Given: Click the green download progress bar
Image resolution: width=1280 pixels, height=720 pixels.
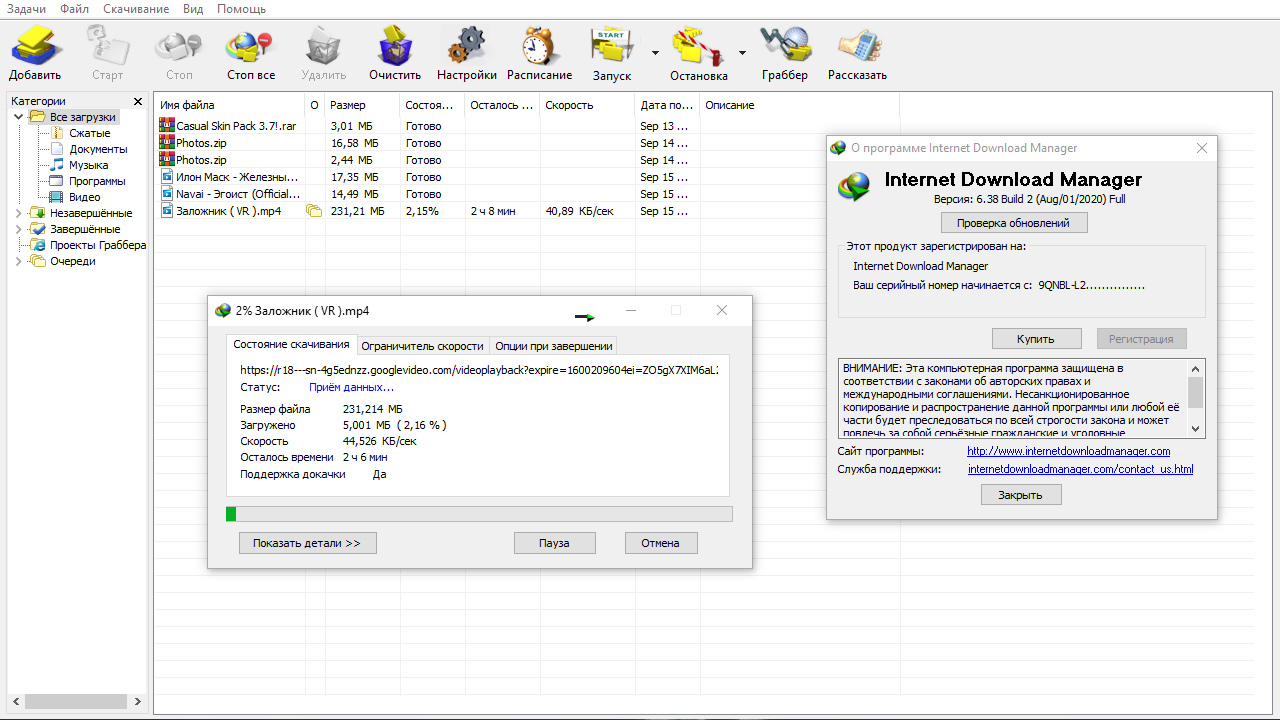Looking at the screenshot, I should tap(479, 514).
